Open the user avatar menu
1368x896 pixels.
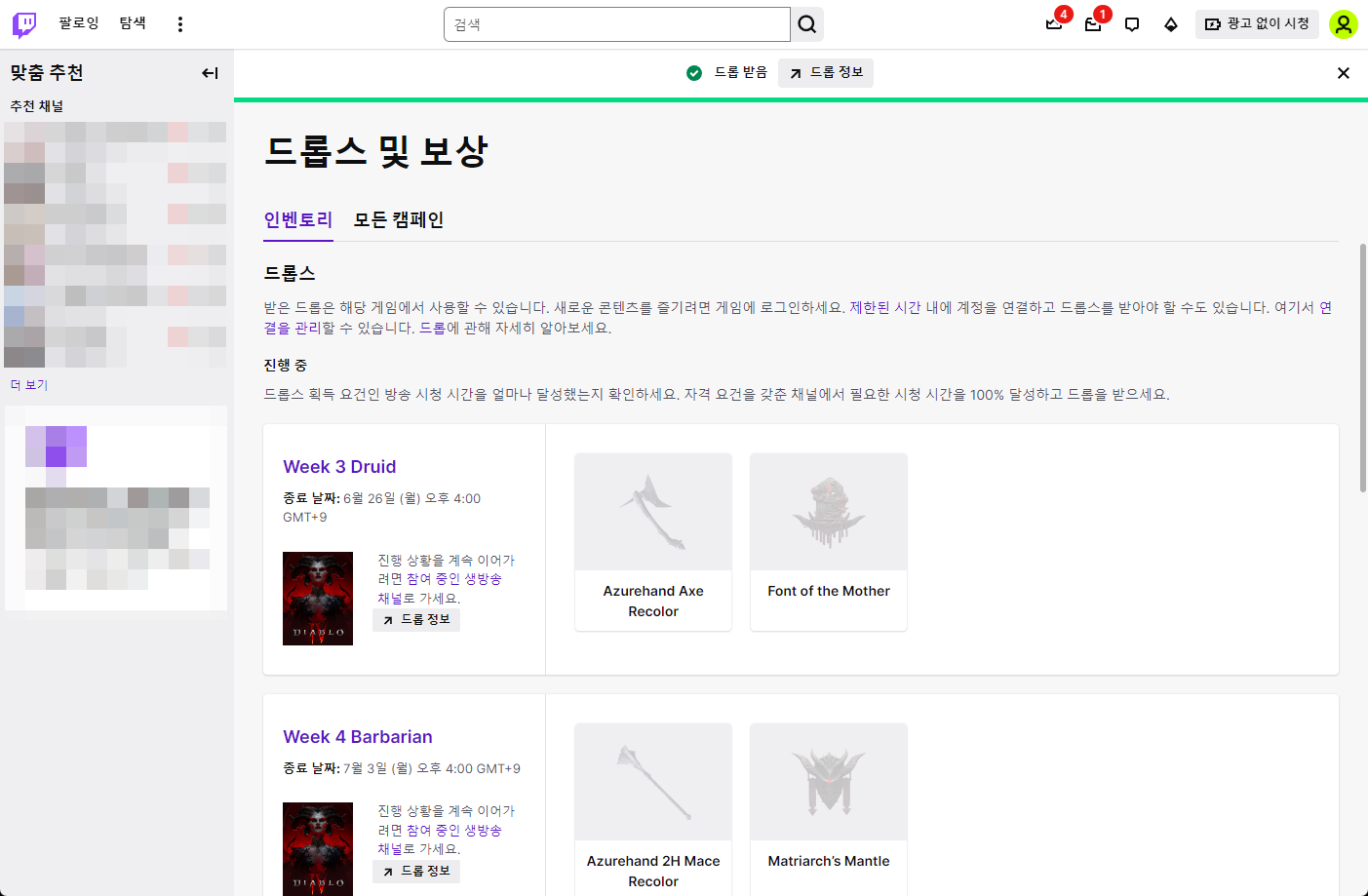1344,24
